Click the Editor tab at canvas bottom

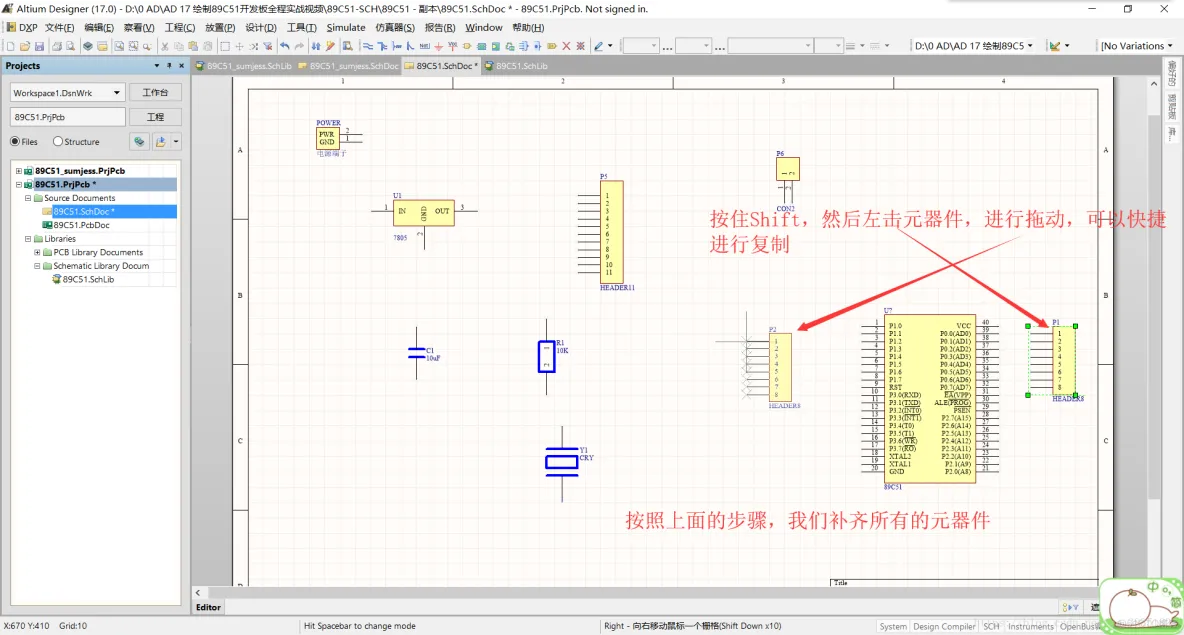pyautogui.click(x=208, y=607)
